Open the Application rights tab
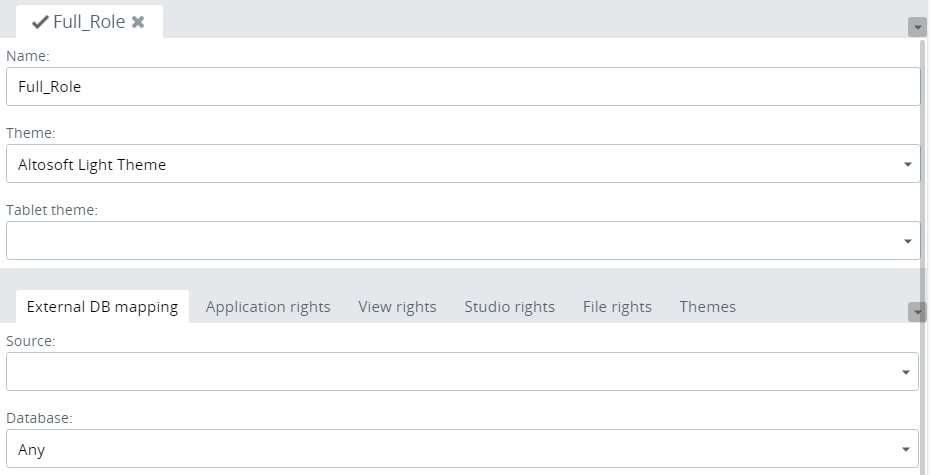Viewport: 930px width, 475px height. point(268,307)
